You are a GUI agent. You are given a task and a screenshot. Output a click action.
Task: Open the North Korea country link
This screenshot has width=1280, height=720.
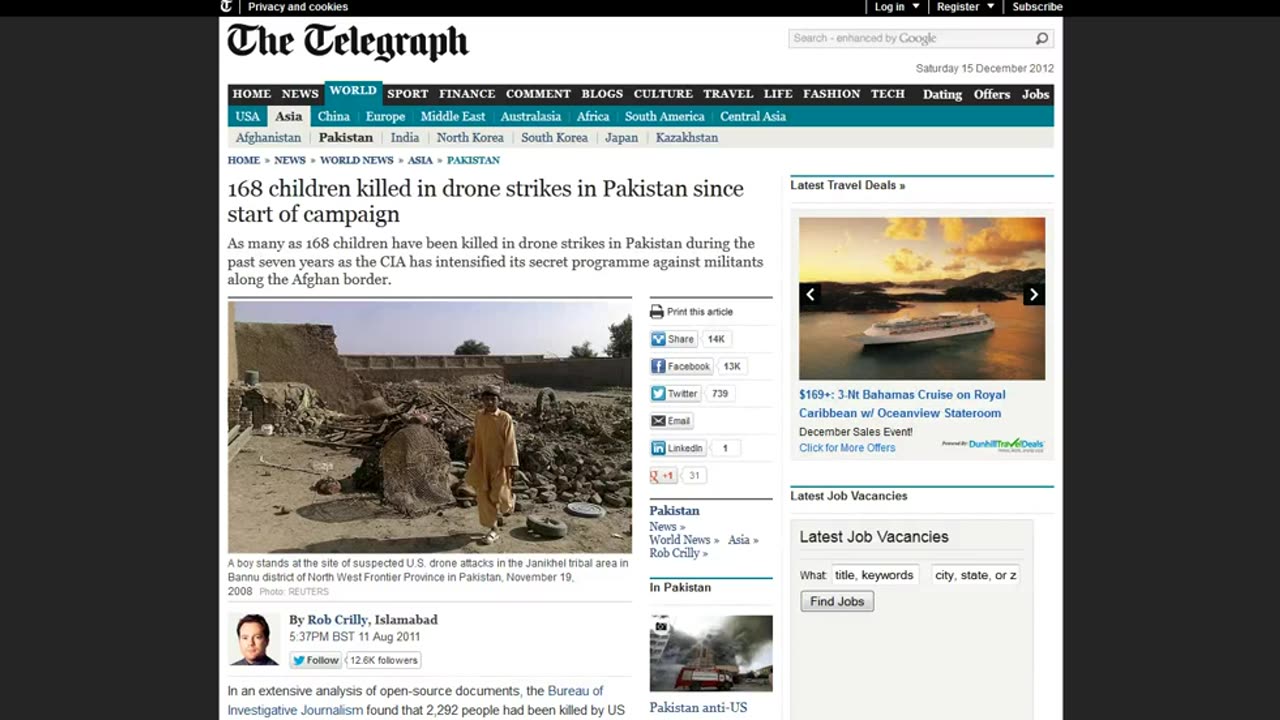pyautogui.click(x=470, y=138)
